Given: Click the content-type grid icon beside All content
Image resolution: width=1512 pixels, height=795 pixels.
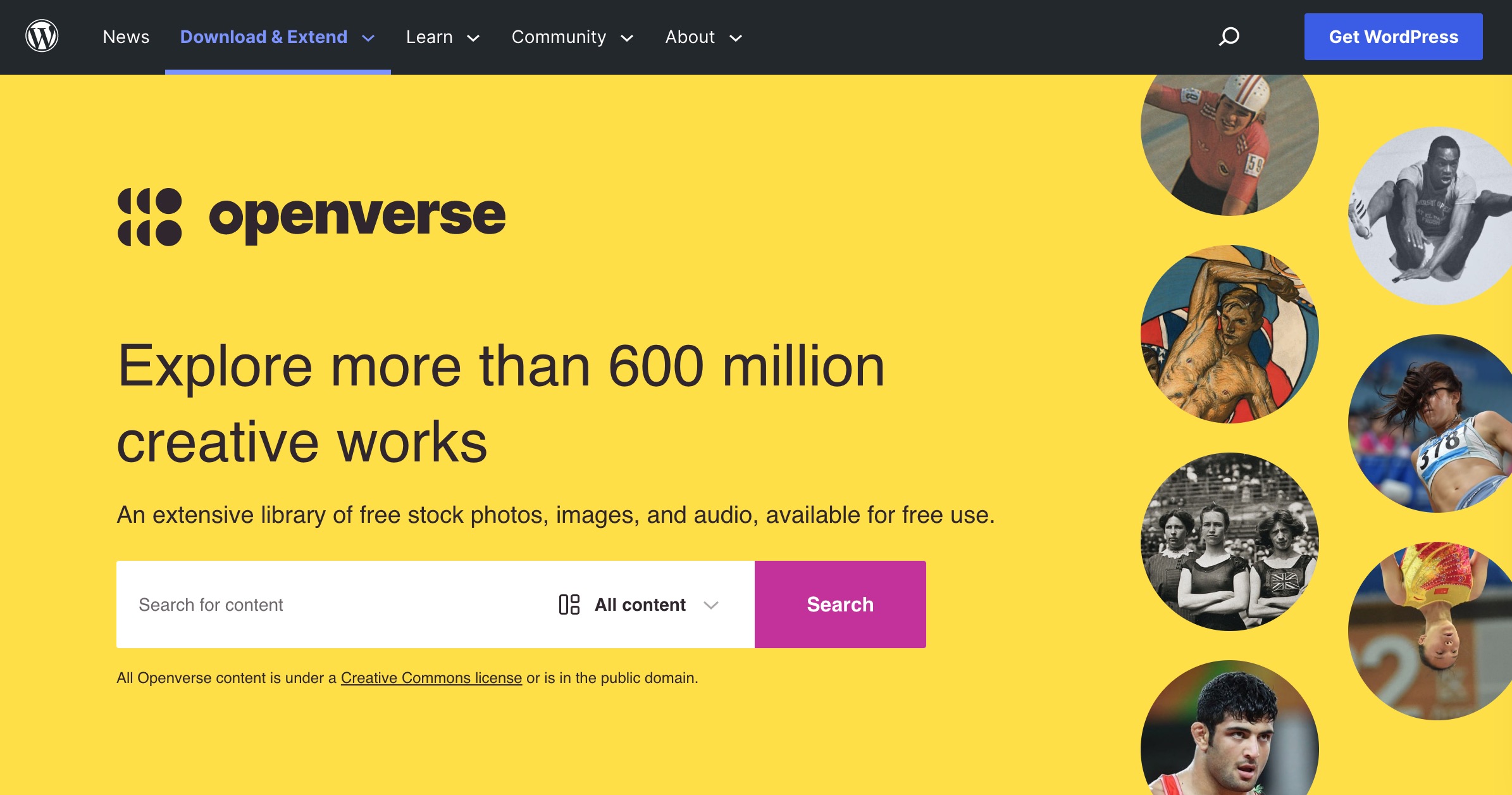Looking at the screenshot, I should tap(569, 604).
